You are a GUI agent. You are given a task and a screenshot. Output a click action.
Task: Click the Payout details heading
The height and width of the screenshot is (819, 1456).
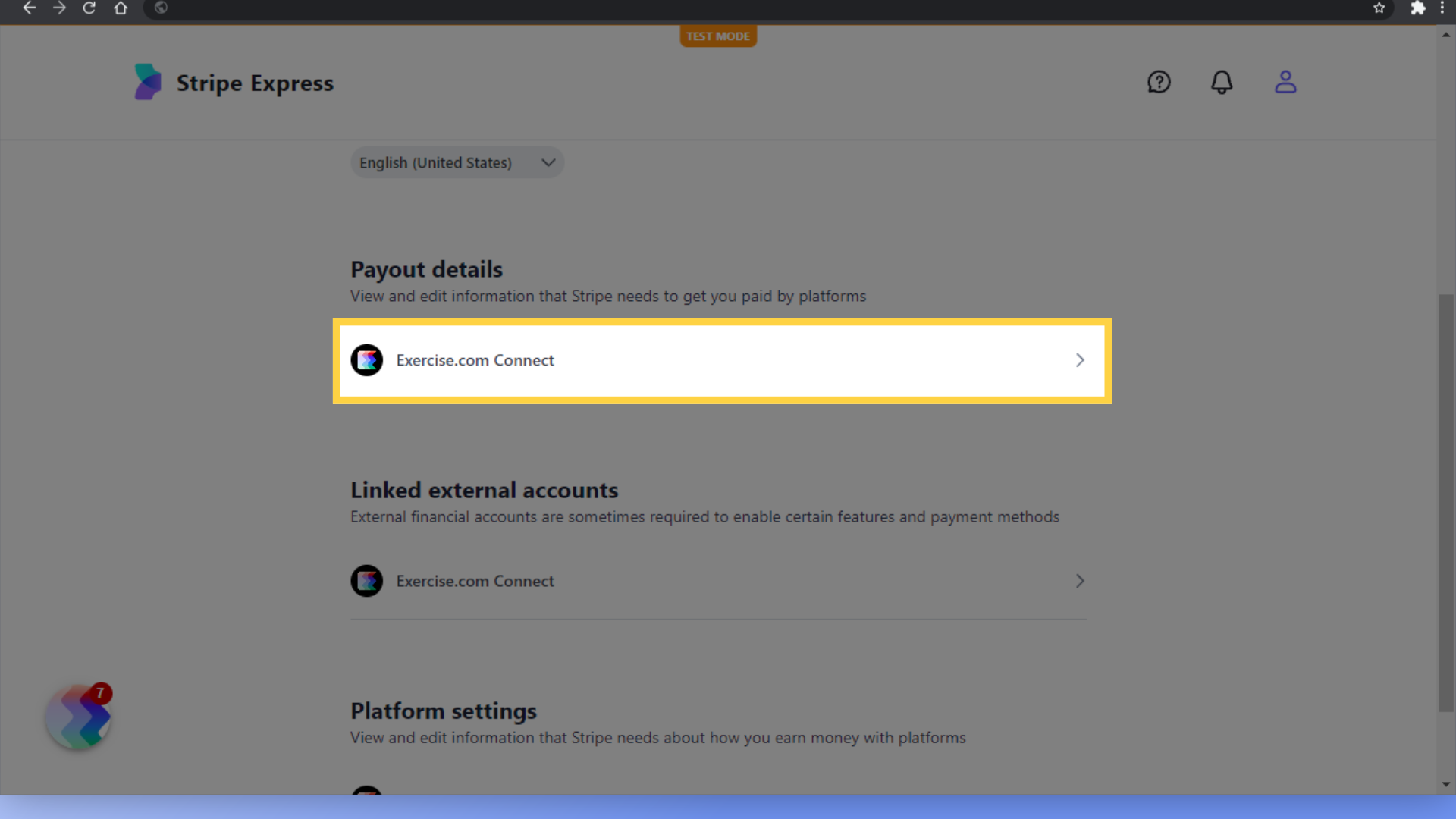click(426, 269)
